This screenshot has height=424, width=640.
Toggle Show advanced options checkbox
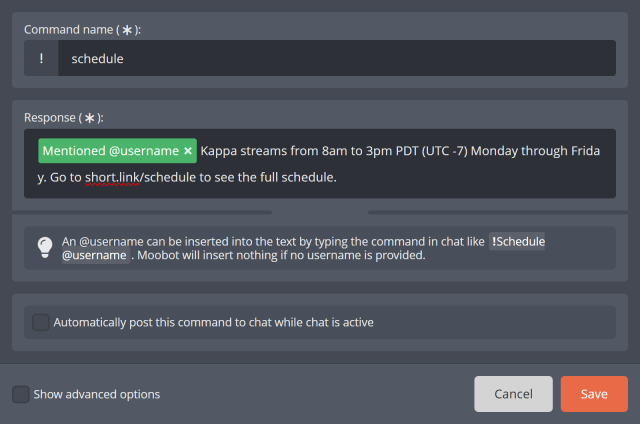(x=20, y=394)
